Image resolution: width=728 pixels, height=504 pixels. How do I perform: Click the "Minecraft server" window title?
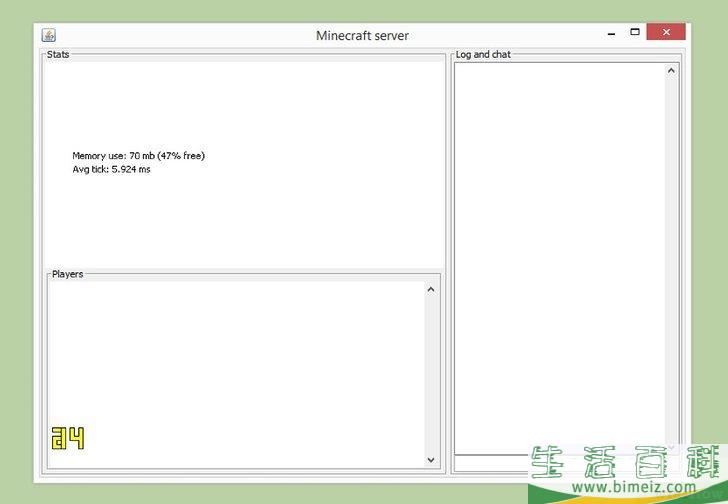(362, 36)
